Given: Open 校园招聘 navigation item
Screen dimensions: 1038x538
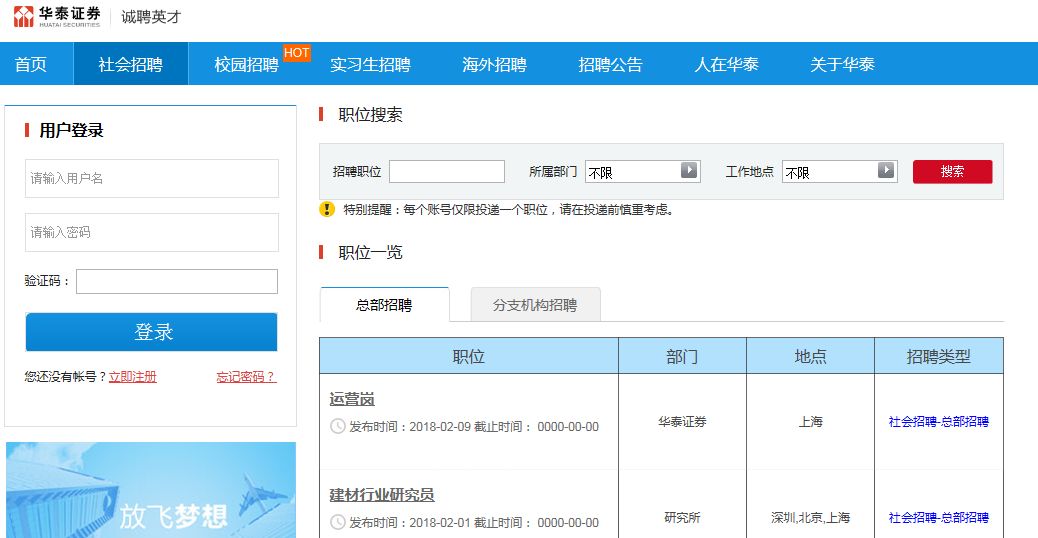Looking at the screenshot, I should (246, 64).
